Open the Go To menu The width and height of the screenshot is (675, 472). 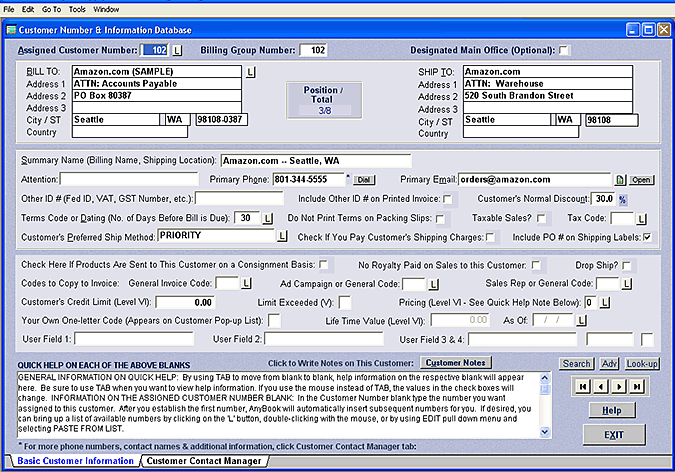(51, 9)
